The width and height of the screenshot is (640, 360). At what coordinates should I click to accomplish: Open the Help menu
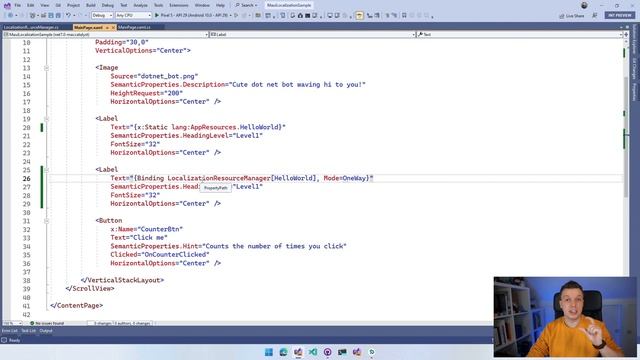click(x=220, y=5)
